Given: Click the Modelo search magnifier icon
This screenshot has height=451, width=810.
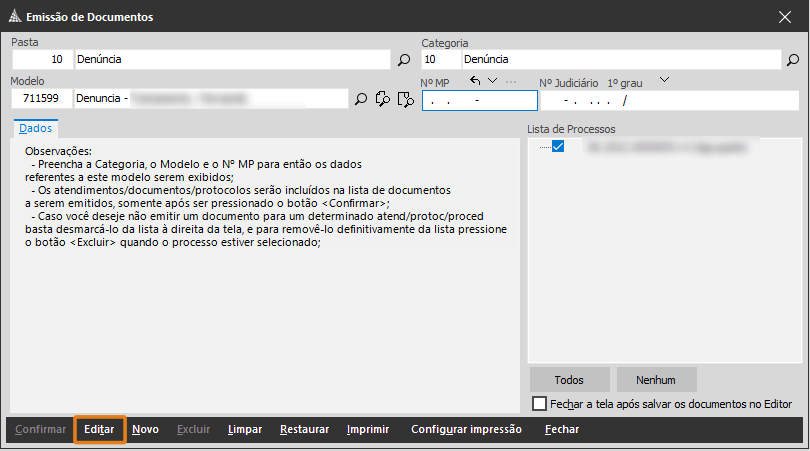Looking at the screenshot, I should pyautogui.click(x=361, y=99).
